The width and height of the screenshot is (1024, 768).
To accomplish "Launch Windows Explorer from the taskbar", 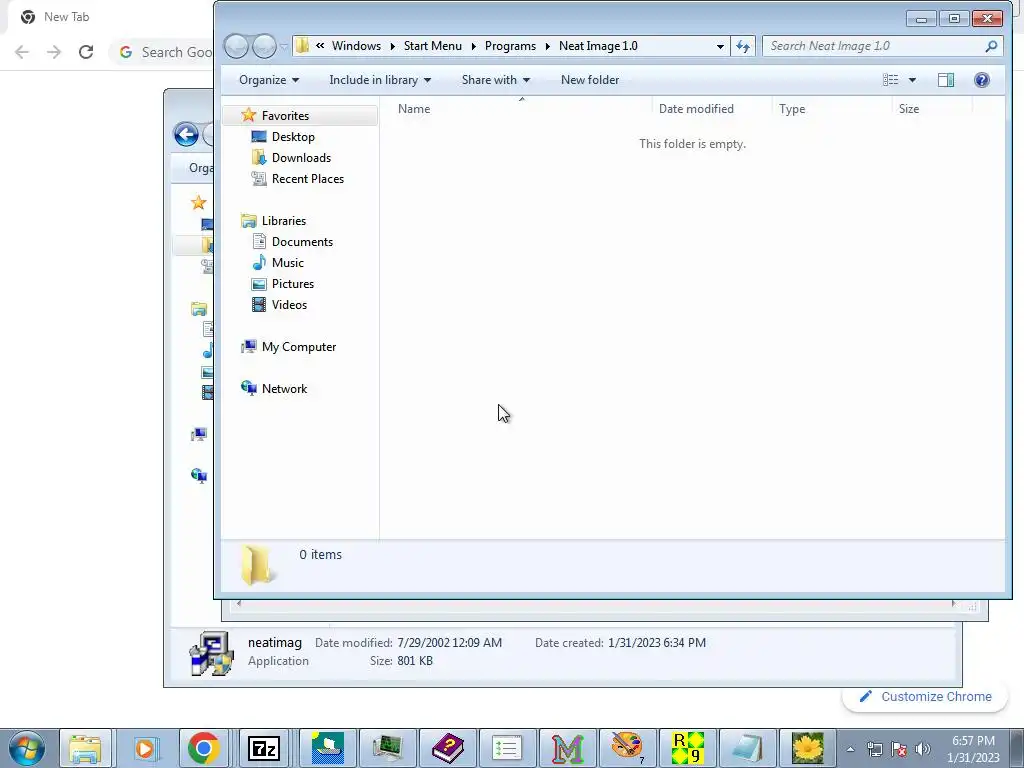I will pyautogui.click(x=86, y=748).
